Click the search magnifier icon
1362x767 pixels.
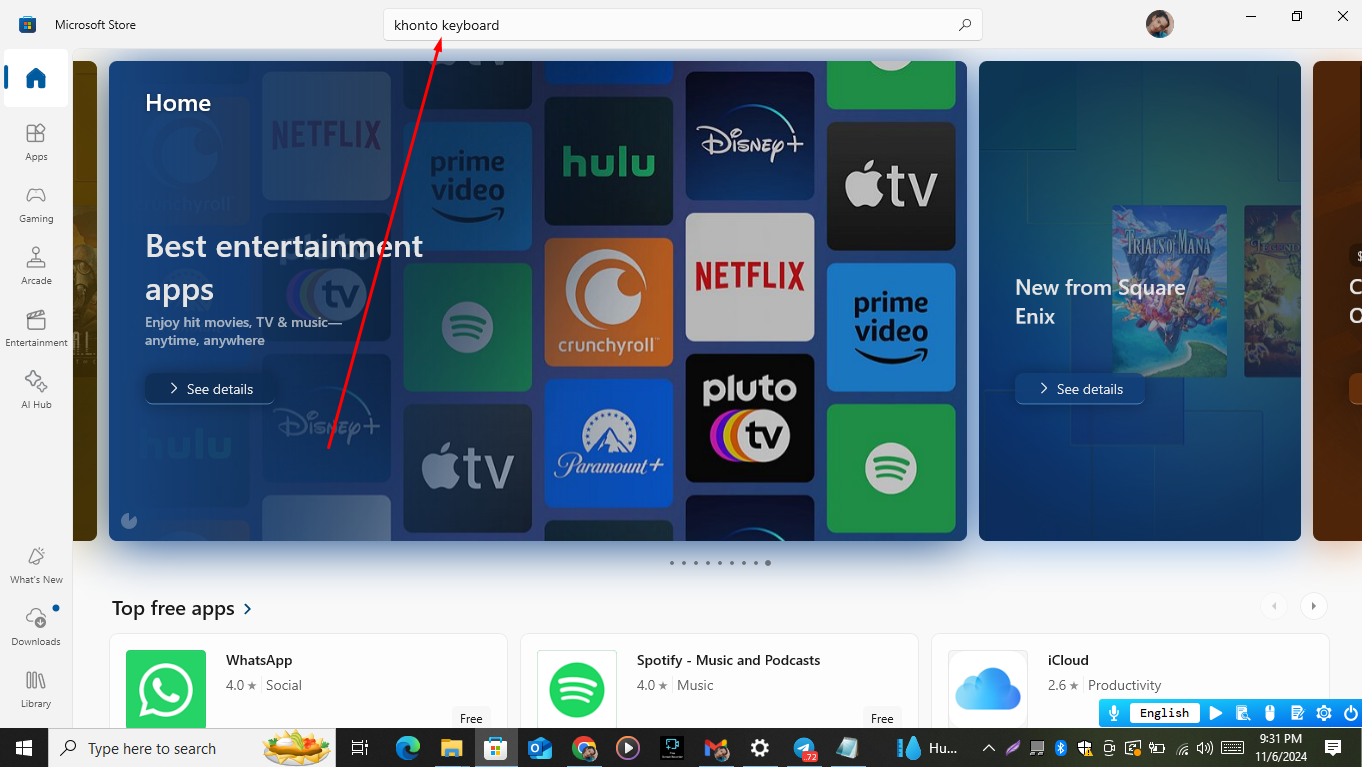pyautogui.click(x=964, y=25)
